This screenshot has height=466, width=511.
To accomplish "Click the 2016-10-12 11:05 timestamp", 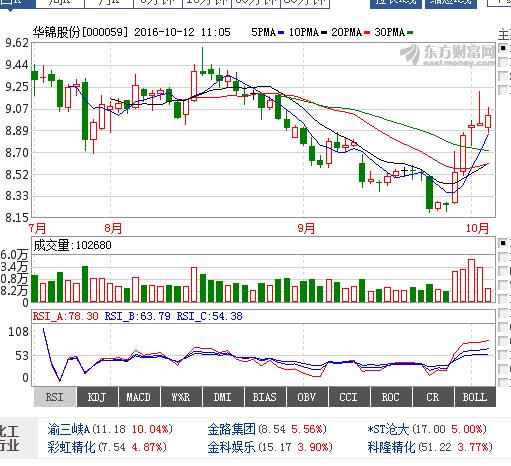I will 182,32.
